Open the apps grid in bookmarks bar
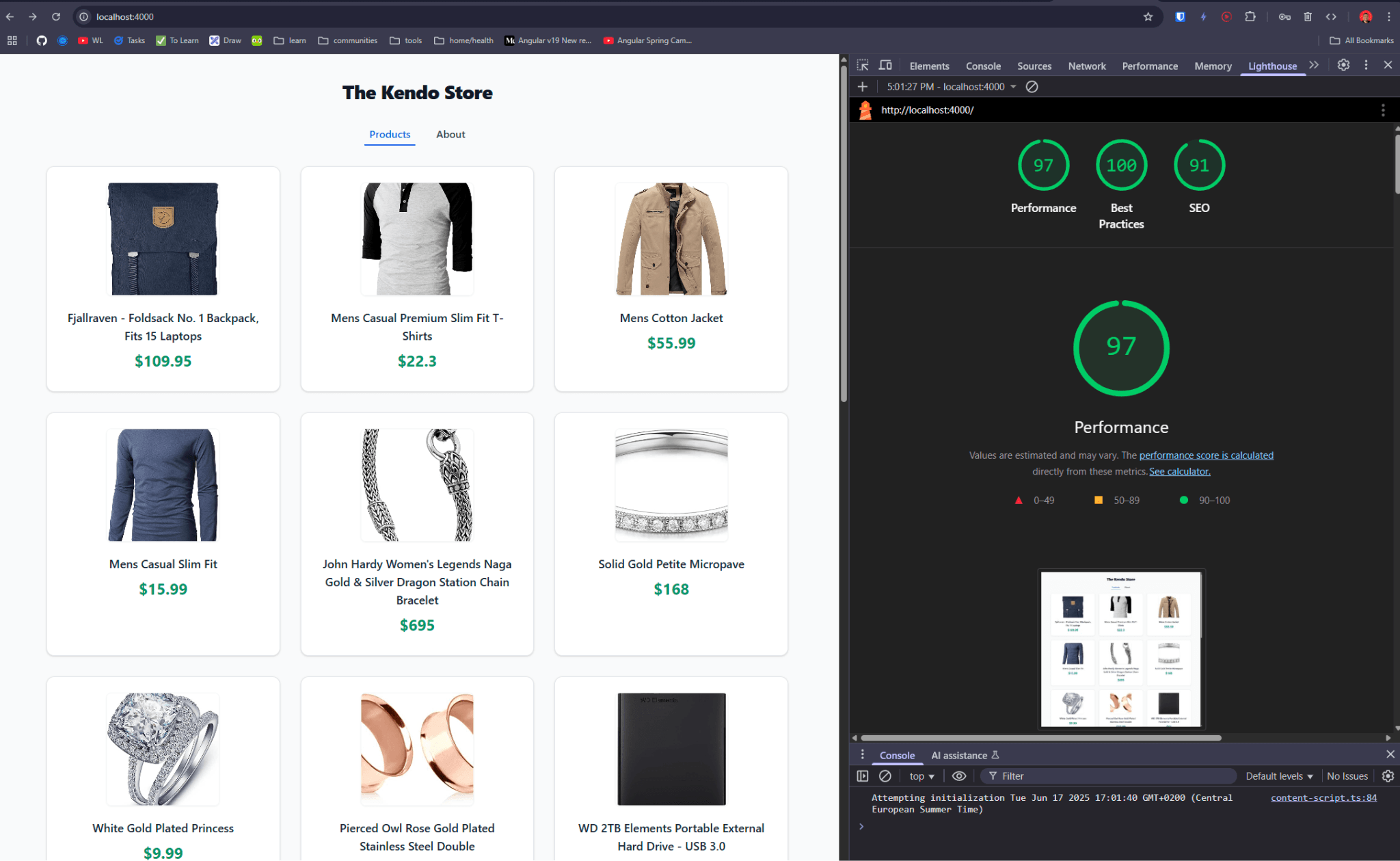Screen dimensions: 1400x861 click(x=12, y=40)
